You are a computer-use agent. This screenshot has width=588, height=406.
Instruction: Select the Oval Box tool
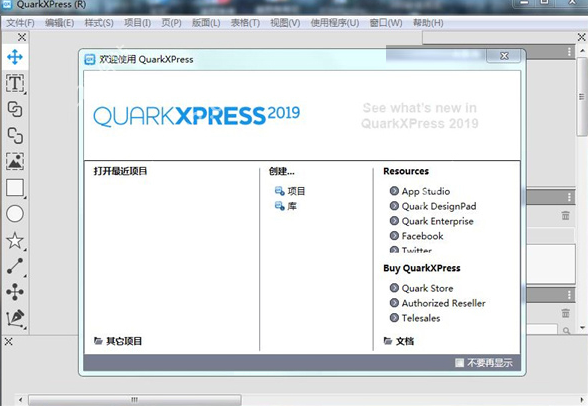[x=15, y=214]
